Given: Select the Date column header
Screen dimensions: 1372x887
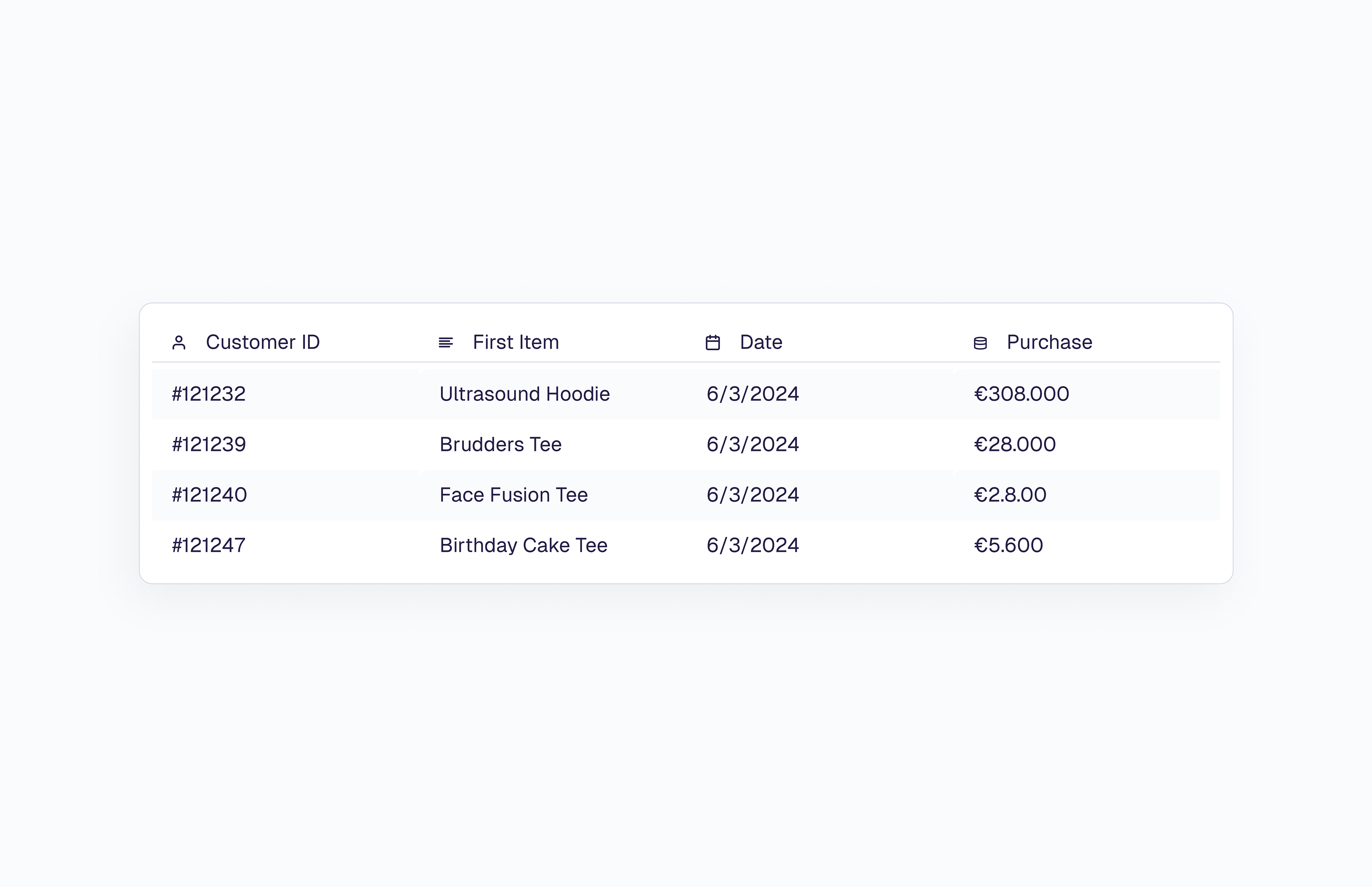Looking at the screenshot, I should [x=761, y=342].
